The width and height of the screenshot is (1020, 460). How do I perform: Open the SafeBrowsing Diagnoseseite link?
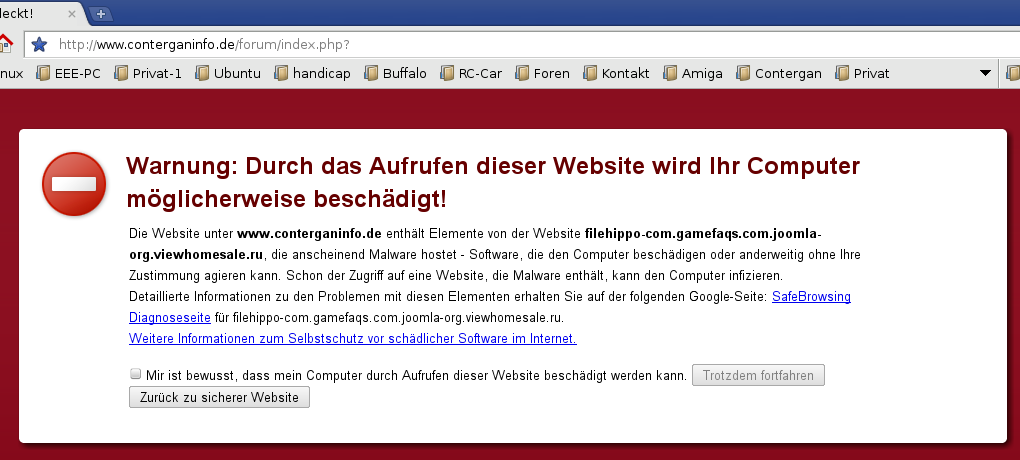(811, 297)
